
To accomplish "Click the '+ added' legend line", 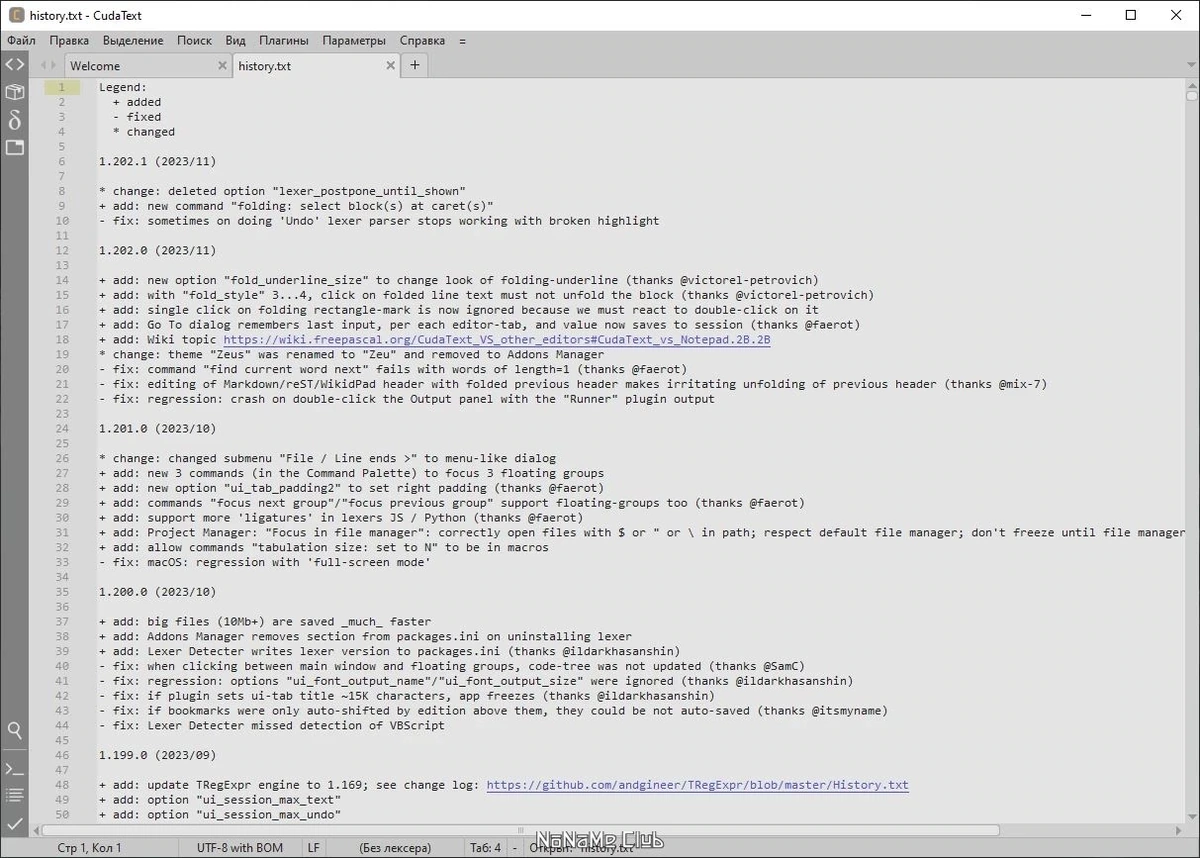I will tap(137, 102).
